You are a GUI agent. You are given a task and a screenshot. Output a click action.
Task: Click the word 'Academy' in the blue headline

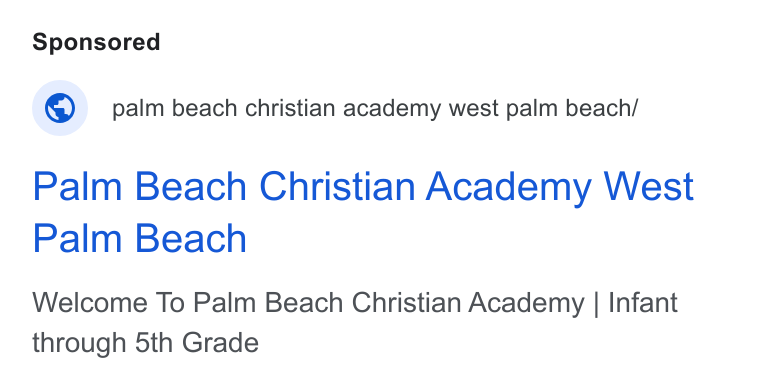[x=508, y=188]
